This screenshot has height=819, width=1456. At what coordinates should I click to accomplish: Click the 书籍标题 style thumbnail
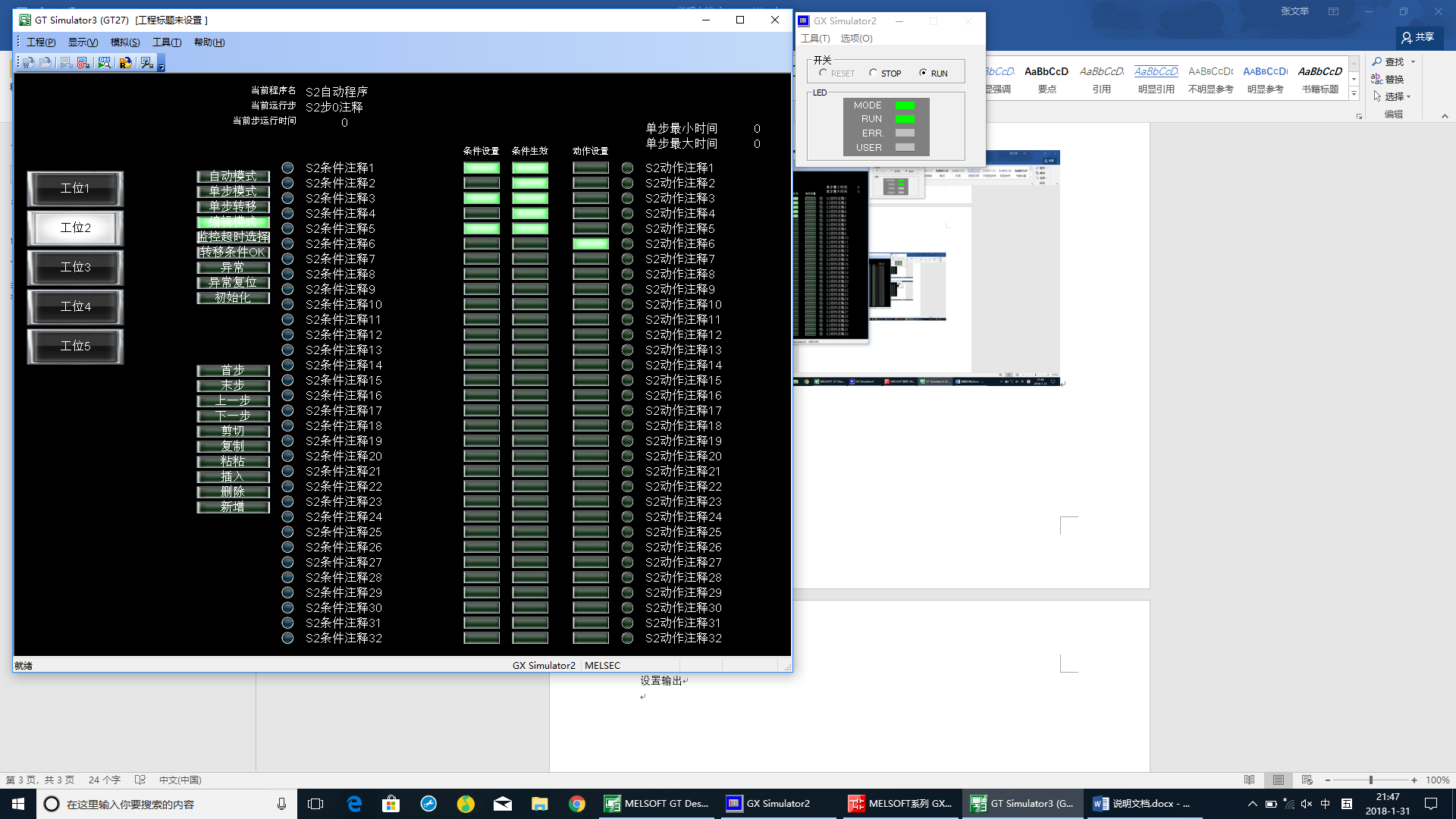(1320, 79)
